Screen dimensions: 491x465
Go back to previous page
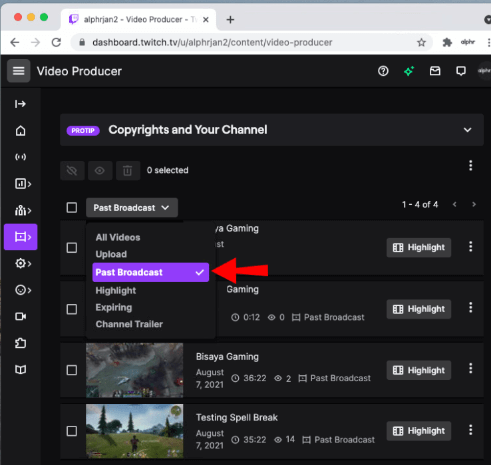pyautogui.click(x=15, y=42)
